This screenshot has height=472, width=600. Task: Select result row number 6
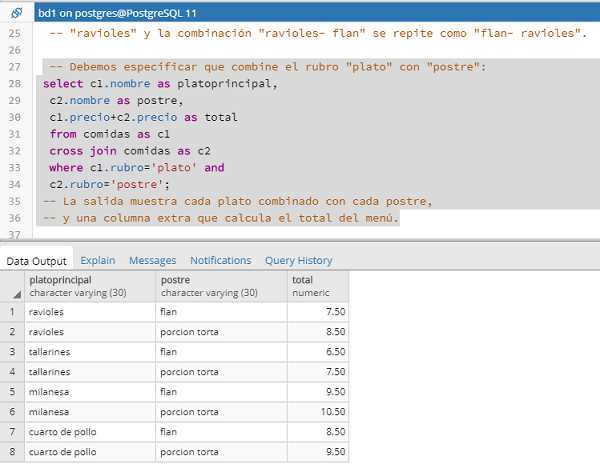click(12, 412)
